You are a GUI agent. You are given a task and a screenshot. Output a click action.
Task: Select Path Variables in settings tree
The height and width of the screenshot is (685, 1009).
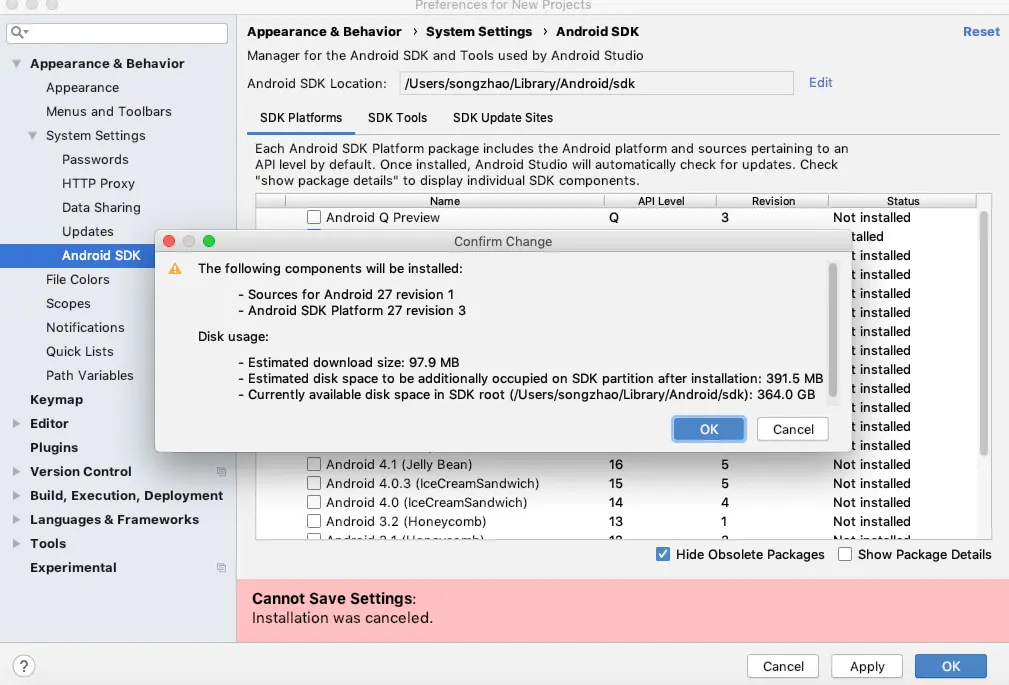[x=89, y=375]
